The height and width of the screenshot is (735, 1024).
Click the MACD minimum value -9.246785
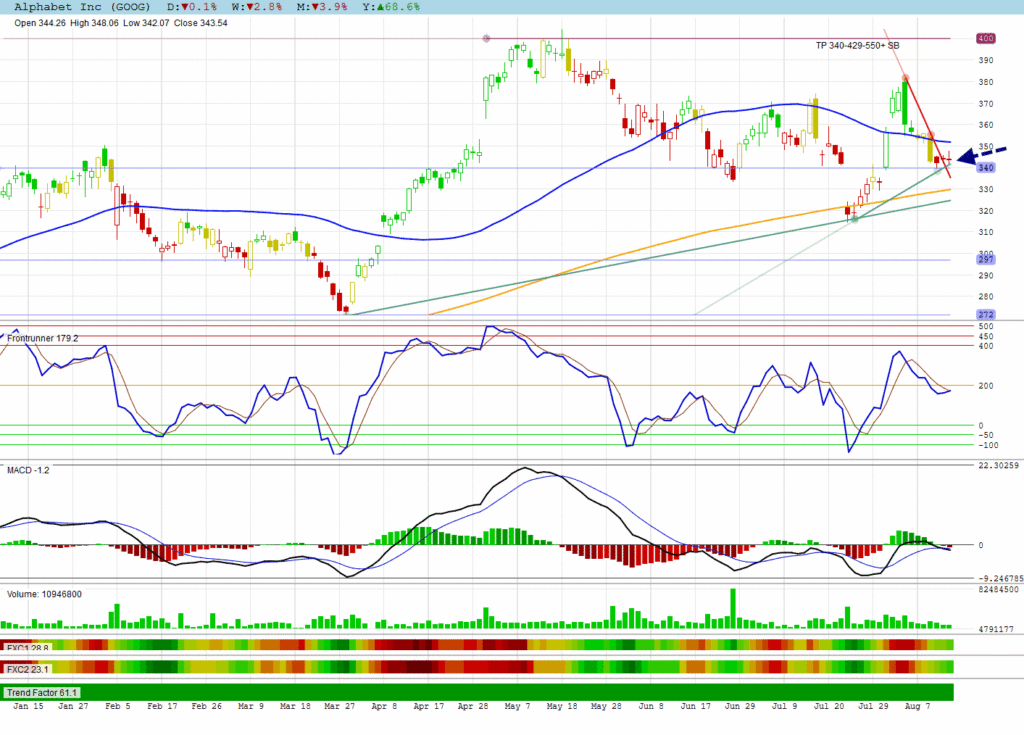click(1000, 578)
